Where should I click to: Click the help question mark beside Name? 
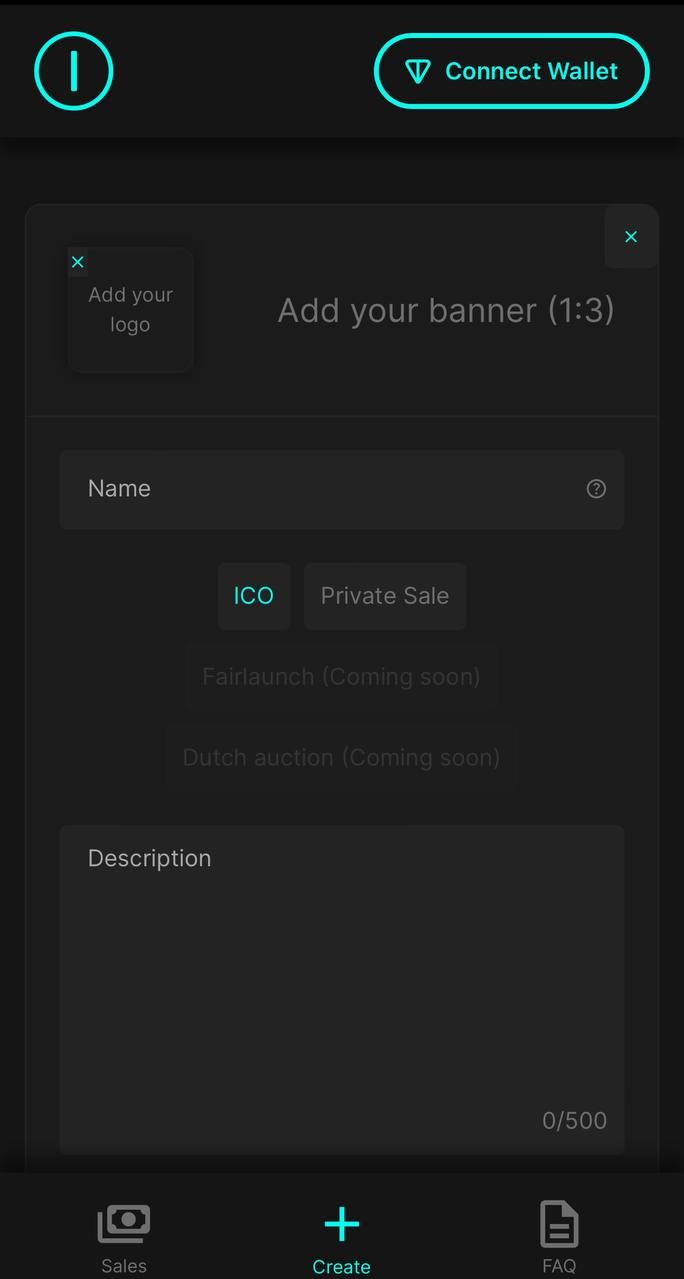(x=596, y=489)
